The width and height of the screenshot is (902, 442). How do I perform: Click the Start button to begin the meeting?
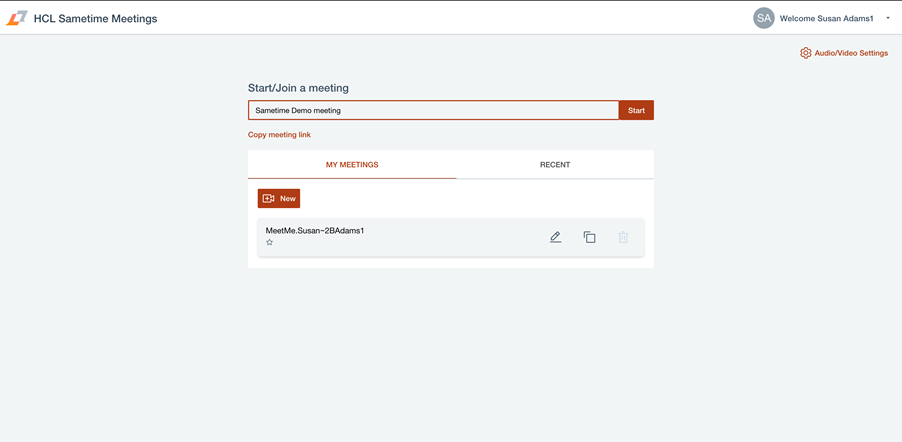pyautogui.click(x=636, y=110)
